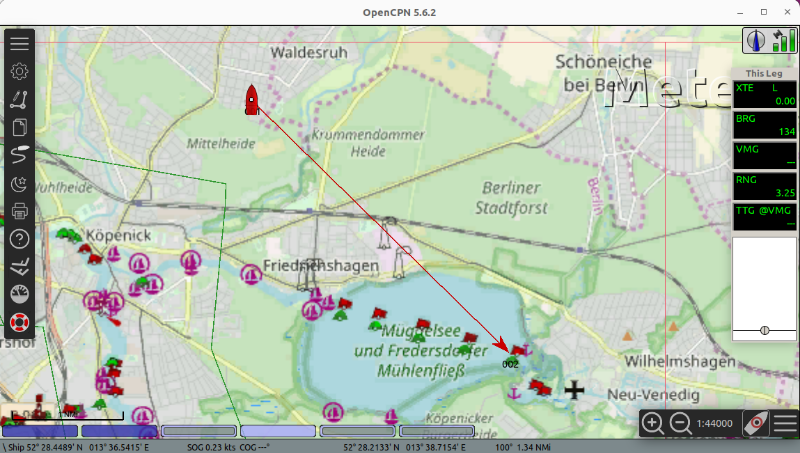Toggle the follow-ship auto-center icon

pos(756,423)
